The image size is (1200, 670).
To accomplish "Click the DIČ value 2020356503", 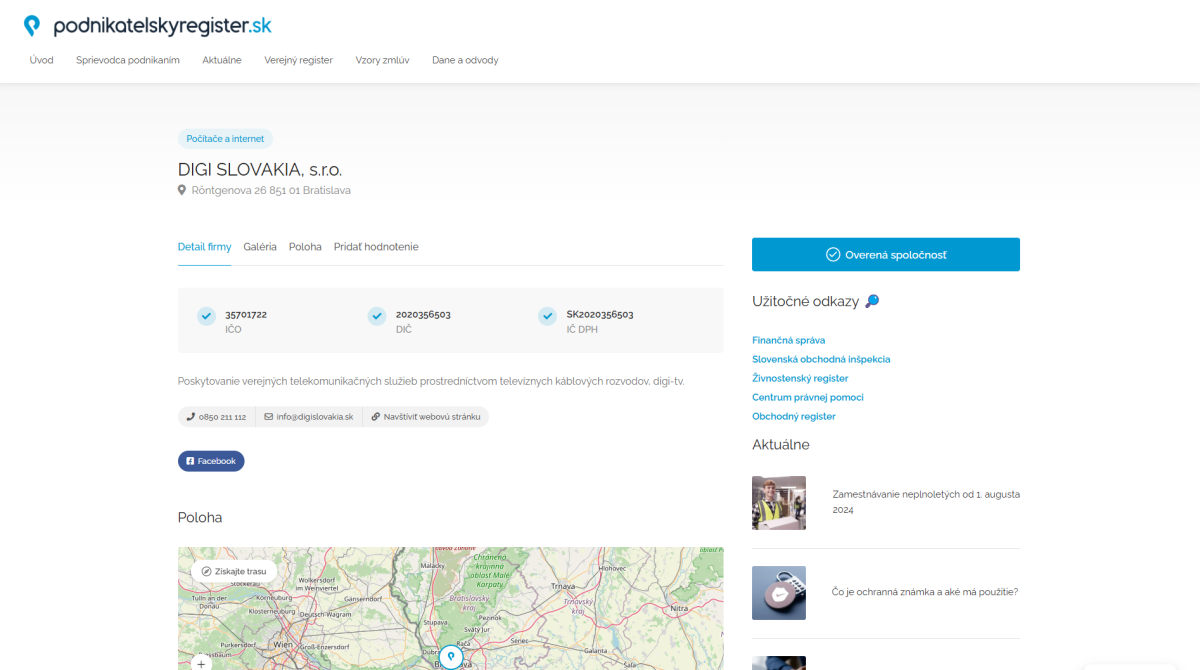I will 423,314.
